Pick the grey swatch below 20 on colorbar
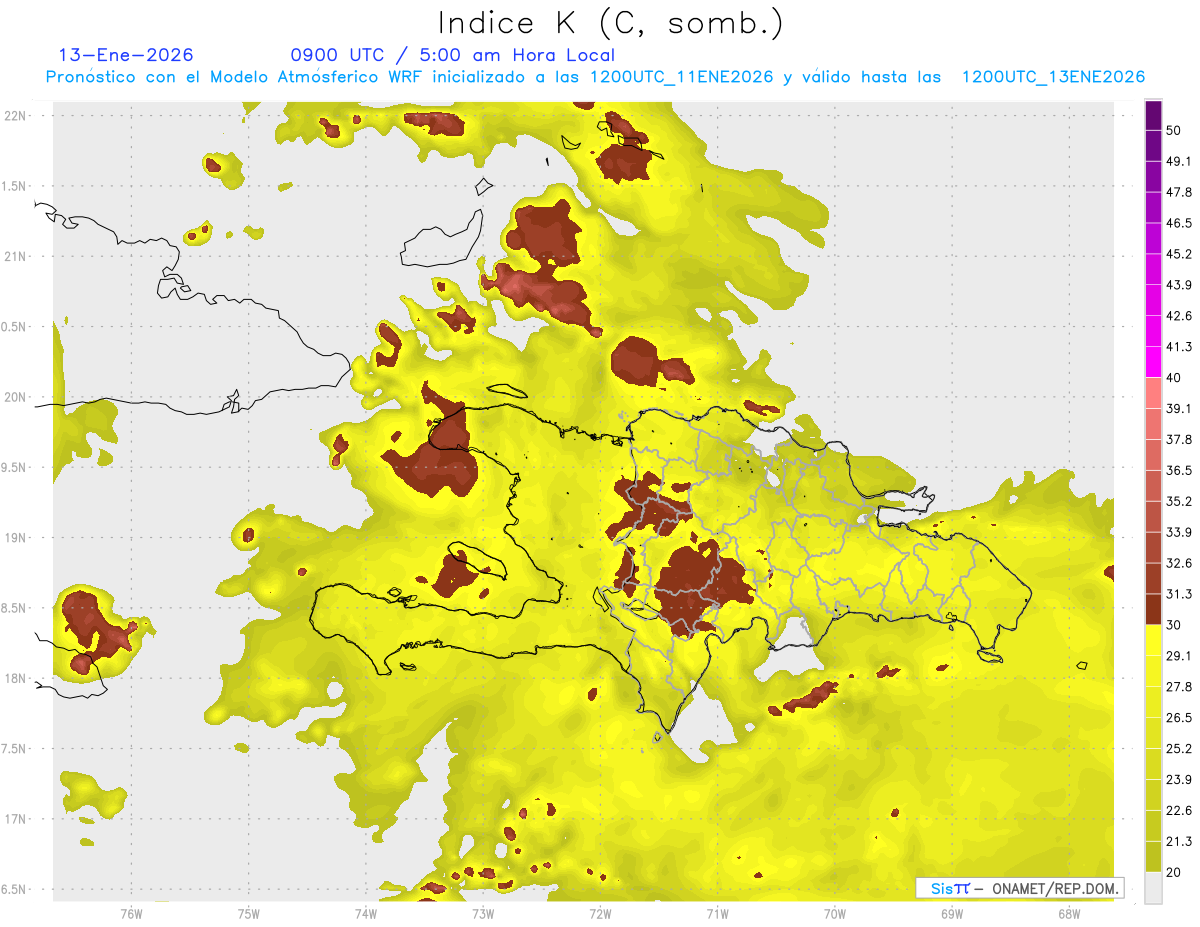This screenshot has width=1200, height=927. click(x=1153, y=888)
